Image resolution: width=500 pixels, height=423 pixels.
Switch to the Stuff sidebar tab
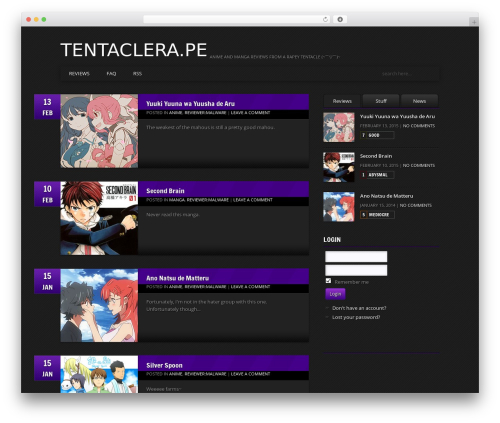[381, 101]
